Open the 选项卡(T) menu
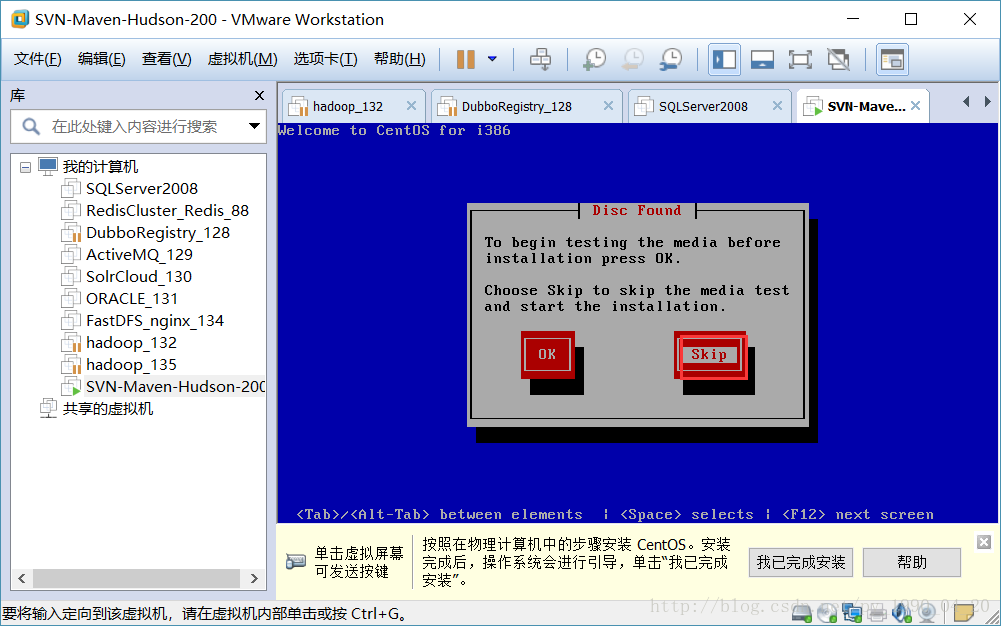 [325, 59]
